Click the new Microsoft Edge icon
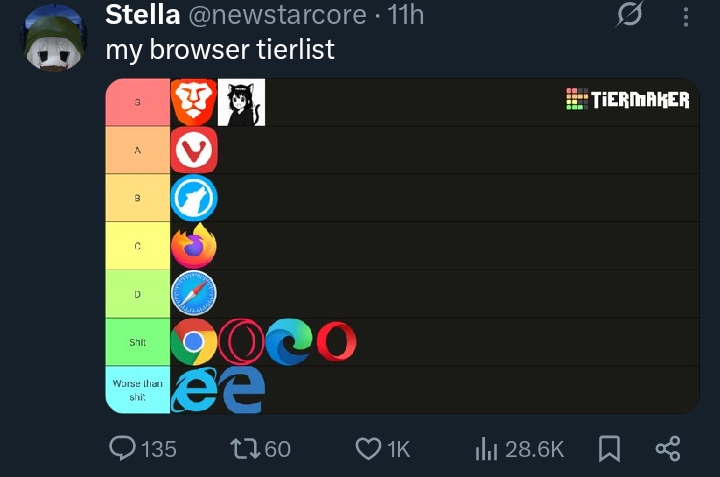Viewport: 720px width, 477px height. pos(289,342)
